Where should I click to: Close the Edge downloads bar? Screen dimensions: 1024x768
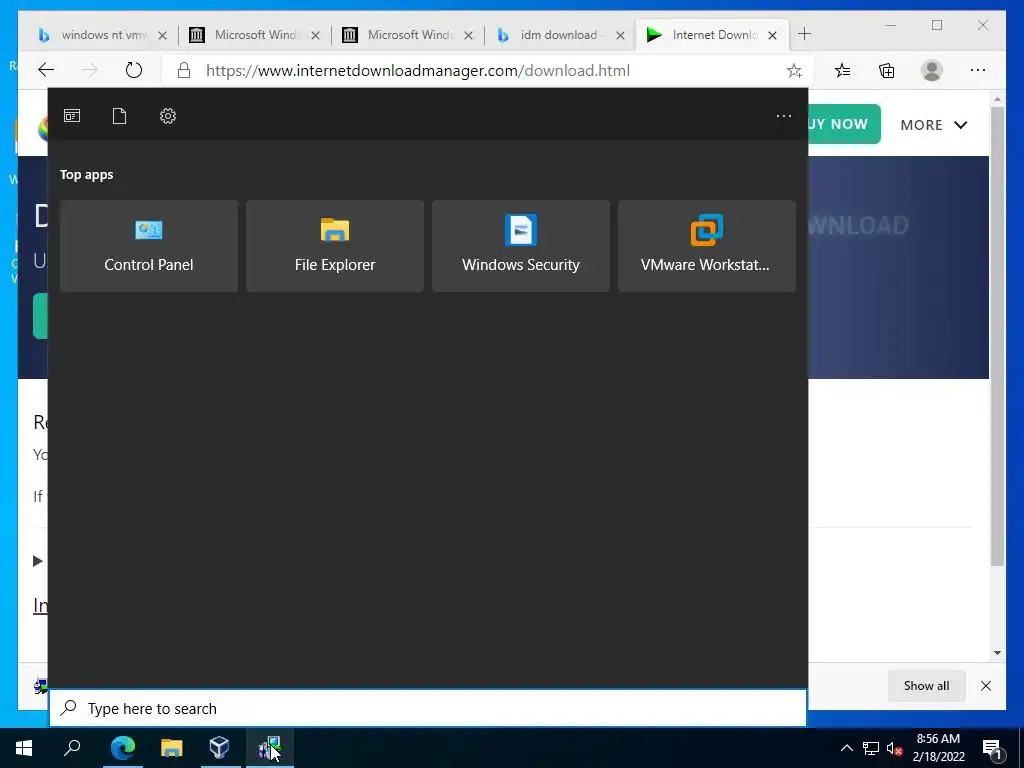coord(986,686)
